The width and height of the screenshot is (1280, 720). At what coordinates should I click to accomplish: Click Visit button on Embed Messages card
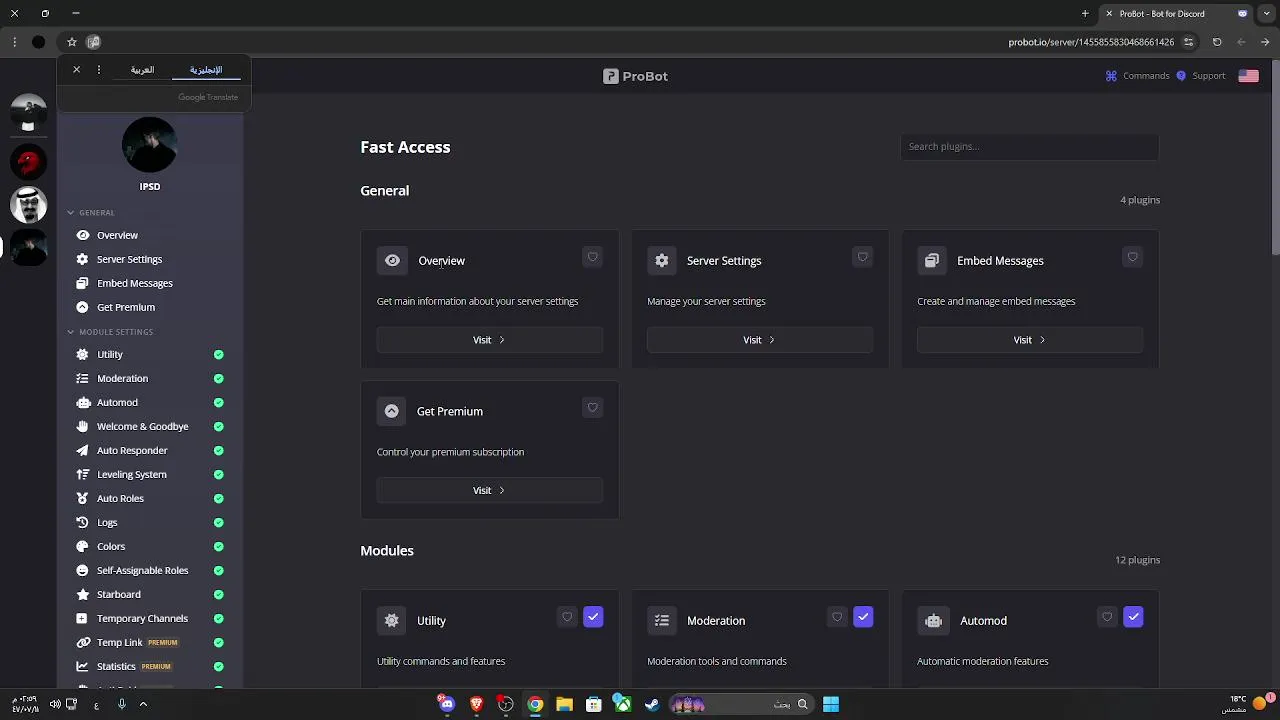tap(1029, 340)
